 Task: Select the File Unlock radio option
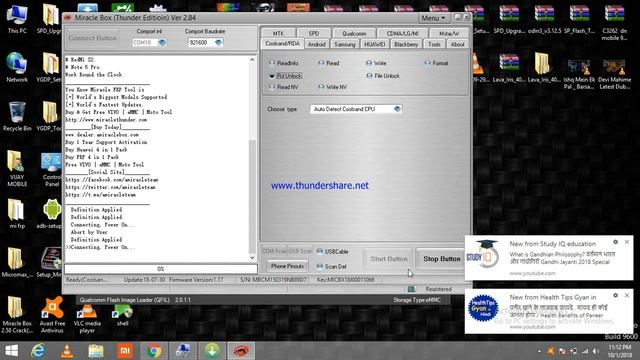tap(382, 76)
